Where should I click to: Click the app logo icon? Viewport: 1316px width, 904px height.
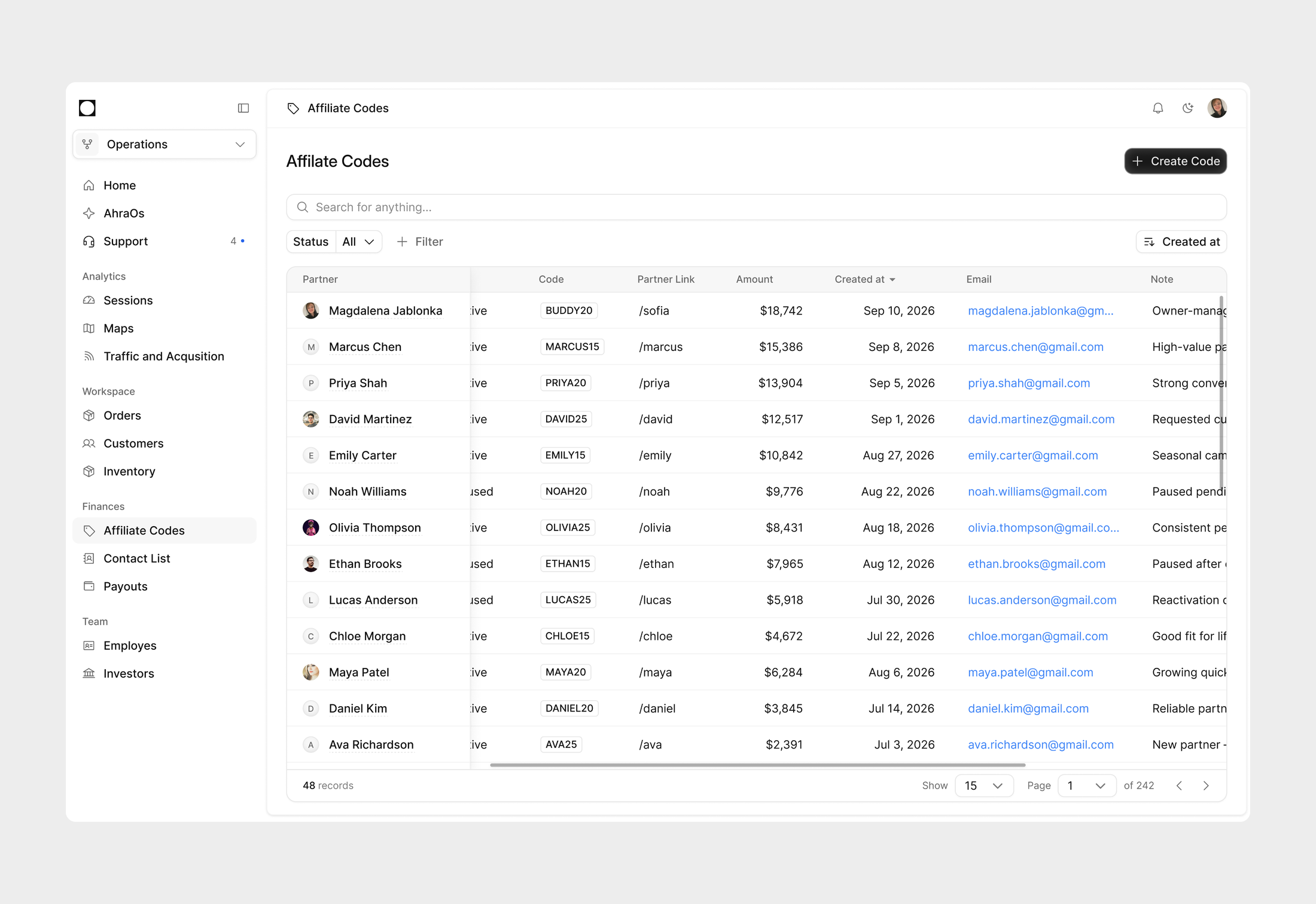(87, 108)
